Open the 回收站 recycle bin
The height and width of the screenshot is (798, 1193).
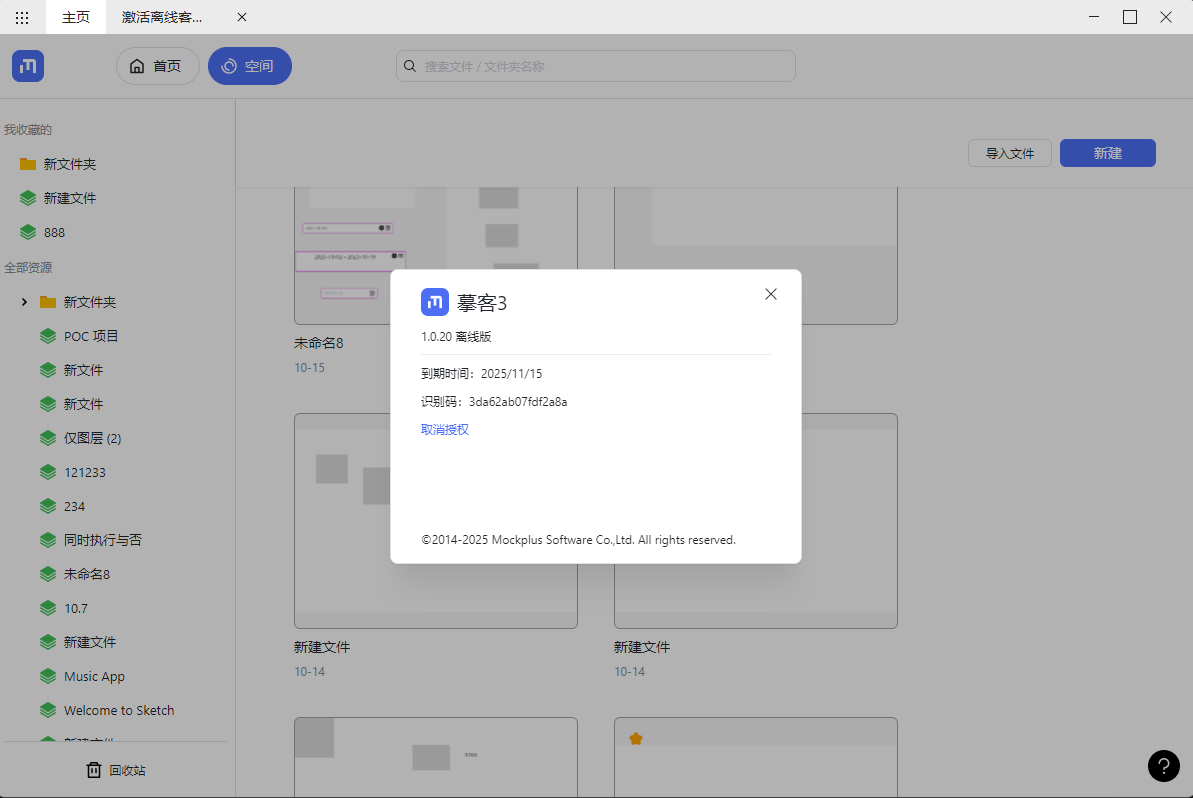click(x=116, y=770)
